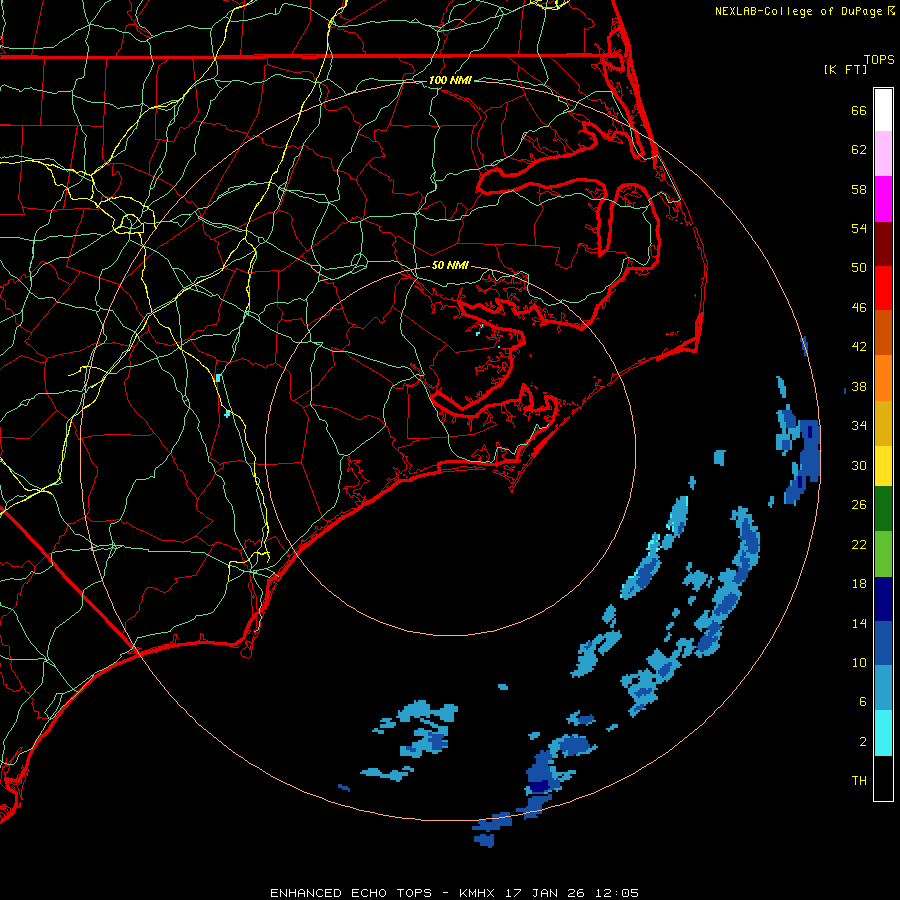Click the legend value 50
Screen dimensions: 900x900
(859, 268)
